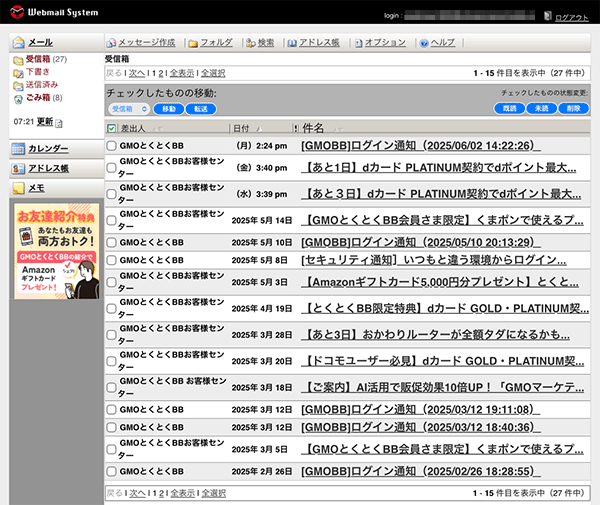This screenshot has height=505, width=600.
Task: Click the priority flag column icon
Action: (295, 128)
